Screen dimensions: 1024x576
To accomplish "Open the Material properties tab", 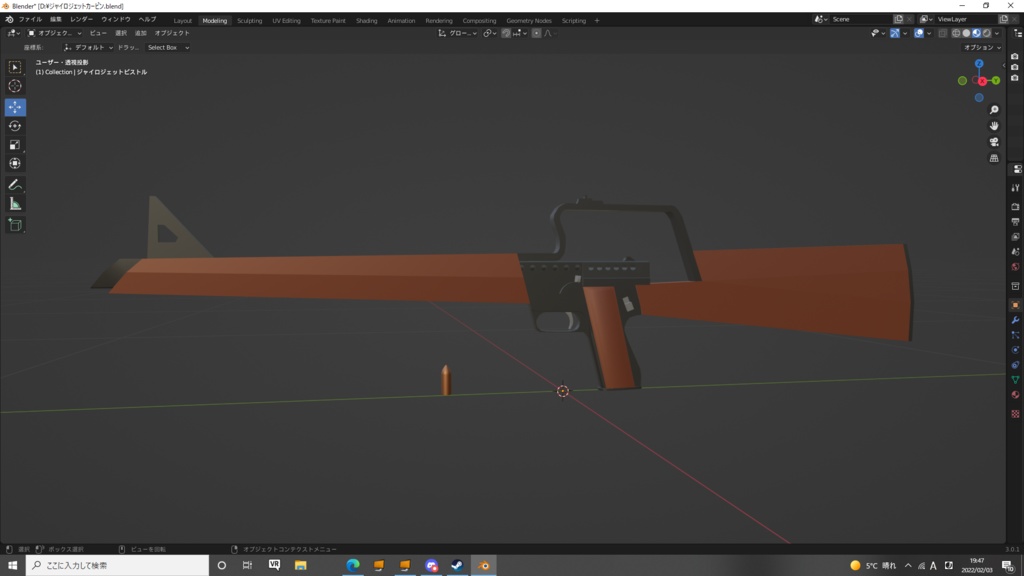I will pos(1015,394).
